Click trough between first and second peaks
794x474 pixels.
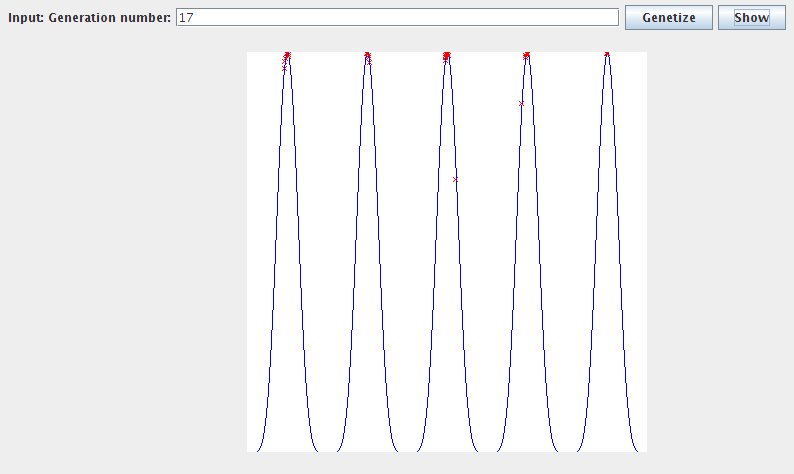[327, 451]
